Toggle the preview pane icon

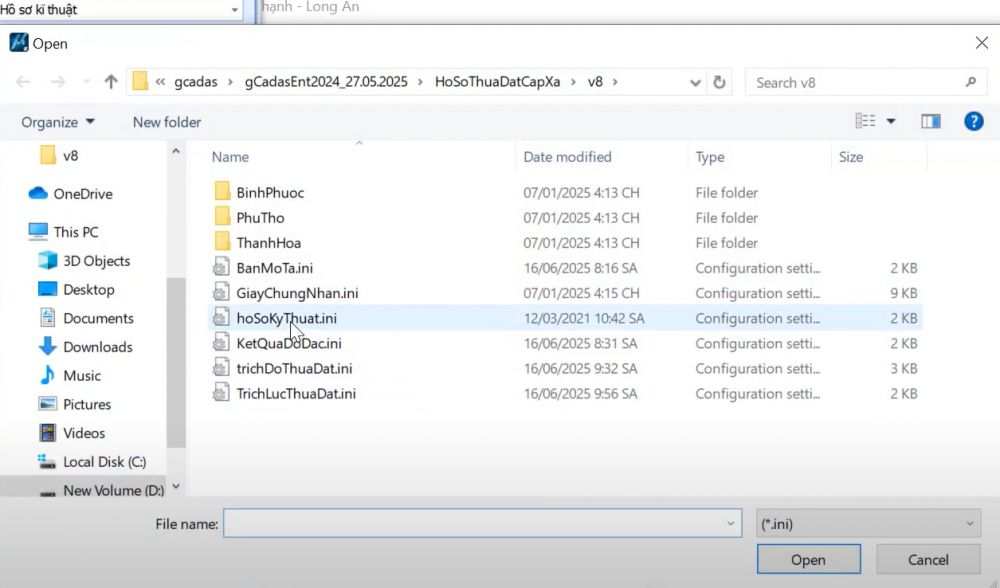click(x=930, y=121)
